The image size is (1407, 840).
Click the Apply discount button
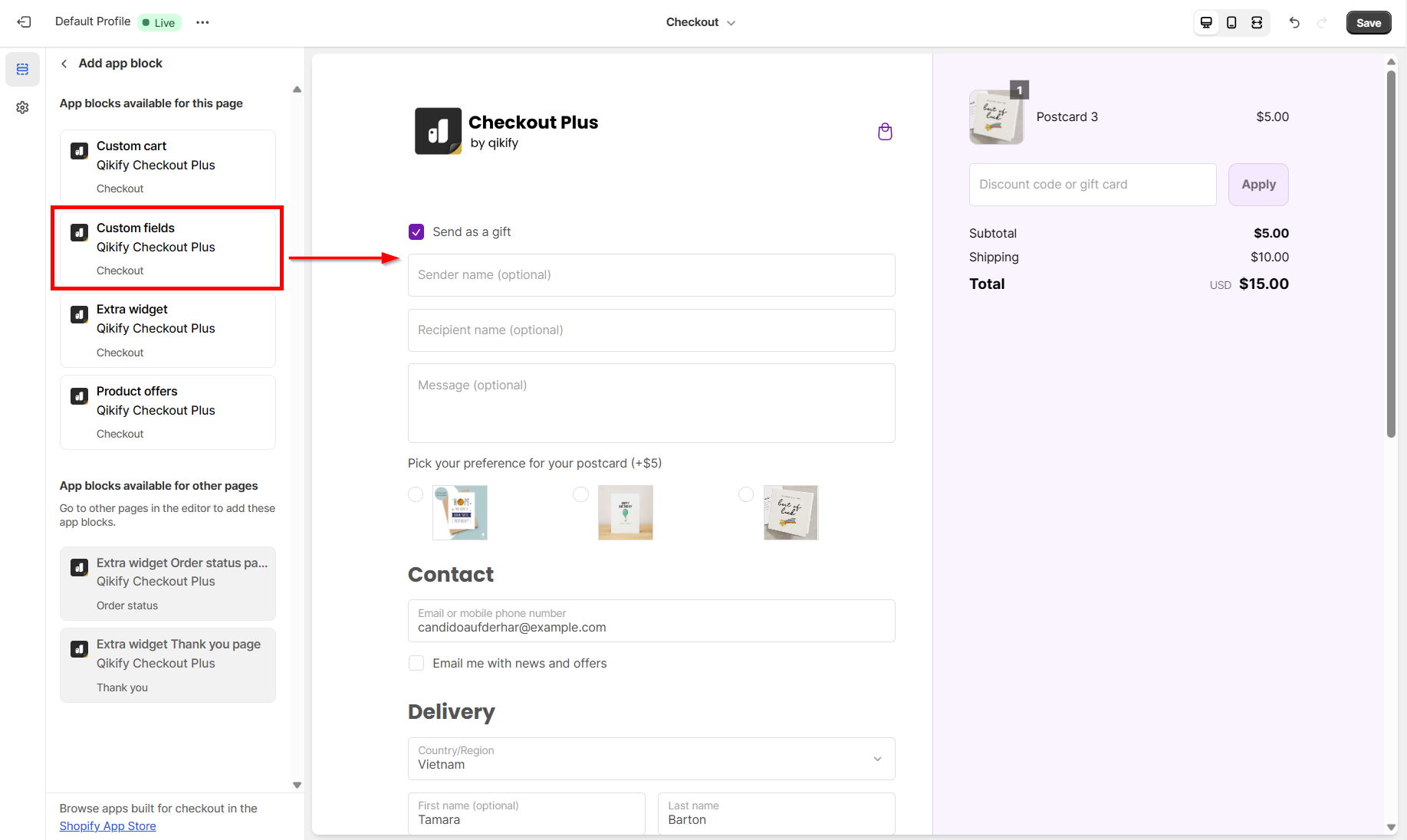click(1258, 185)
